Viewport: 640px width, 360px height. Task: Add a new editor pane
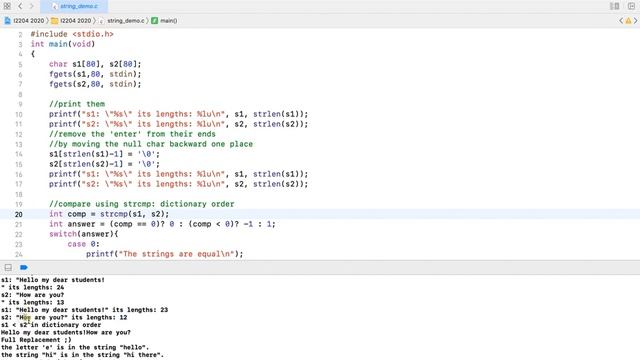[x=631, y=6]
